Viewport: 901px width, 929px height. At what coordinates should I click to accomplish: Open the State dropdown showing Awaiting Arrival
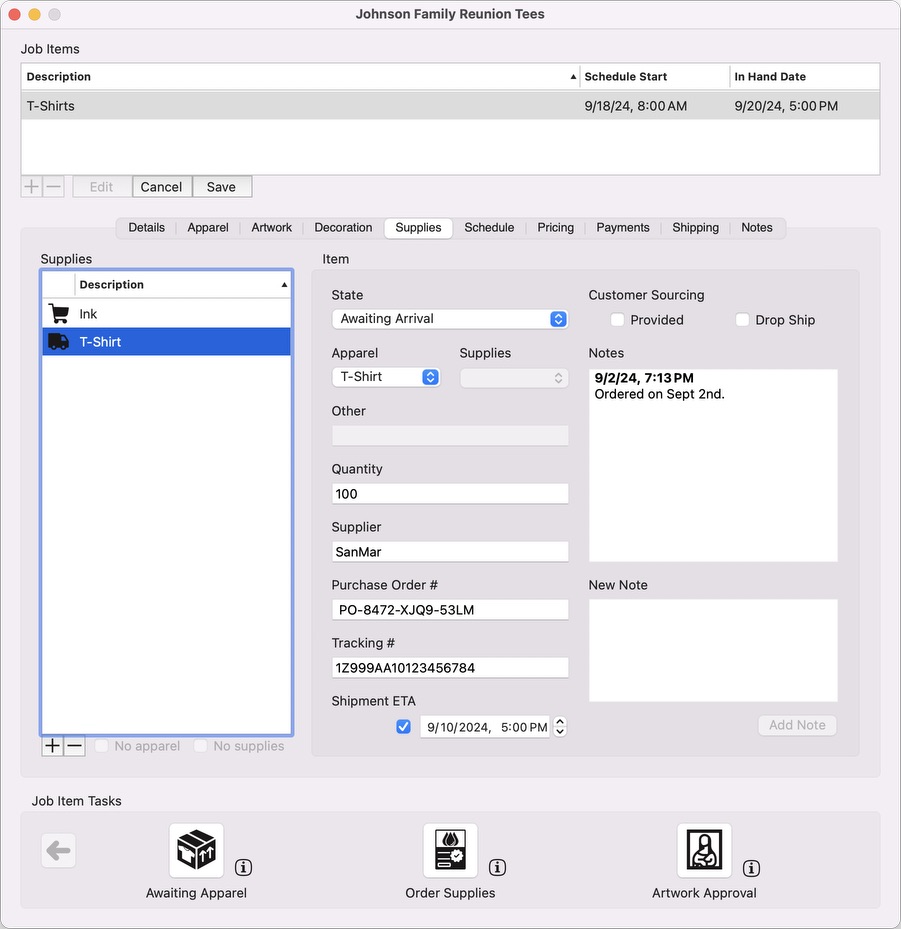coord(450,319)
